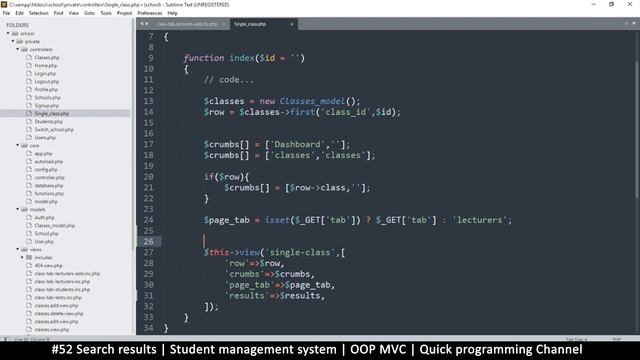Viewport: 640px width, 360px height.
Task: Open Profile.php in the sidebar
Action: 46,89
